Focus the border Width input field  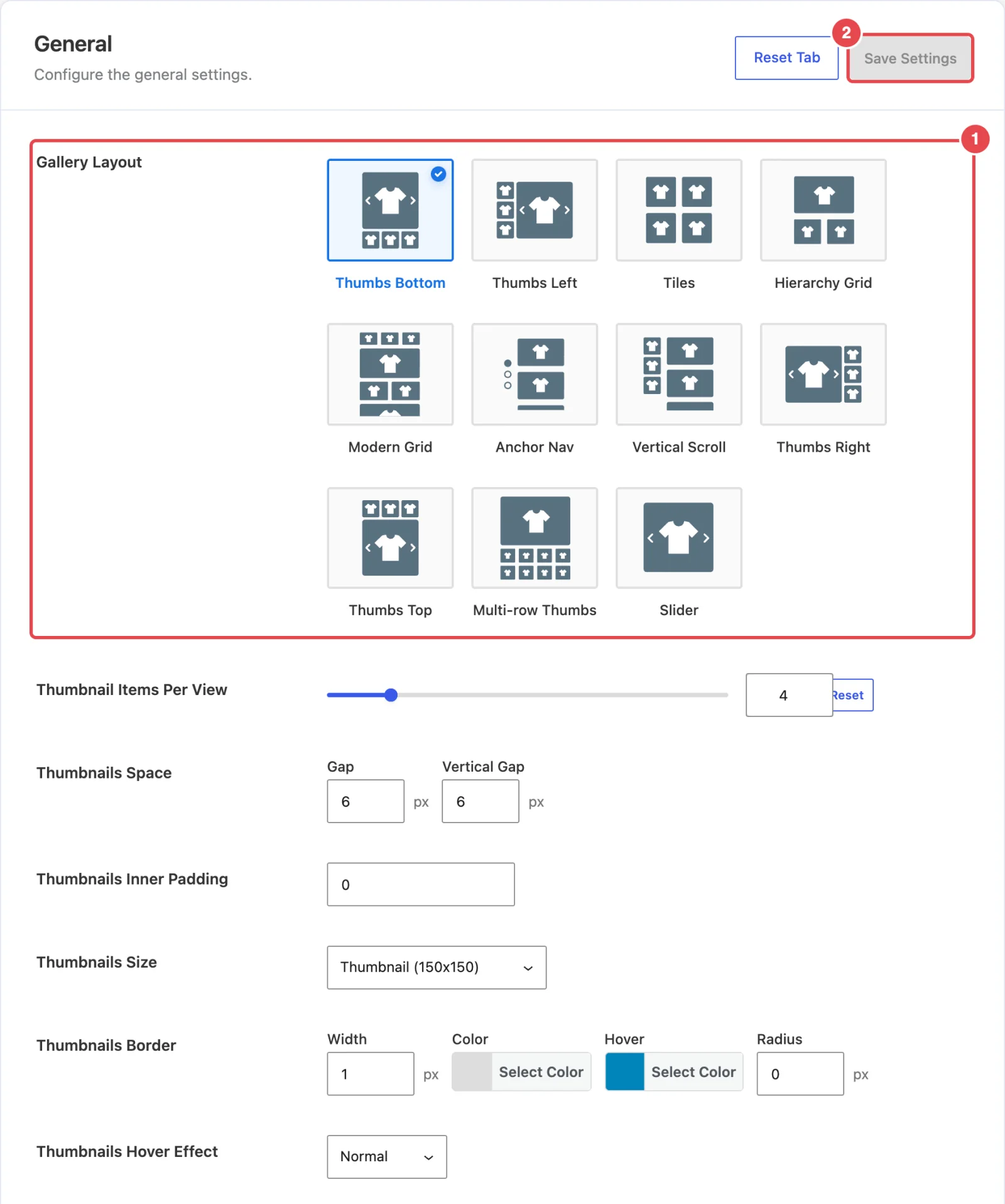[371, 1074]
